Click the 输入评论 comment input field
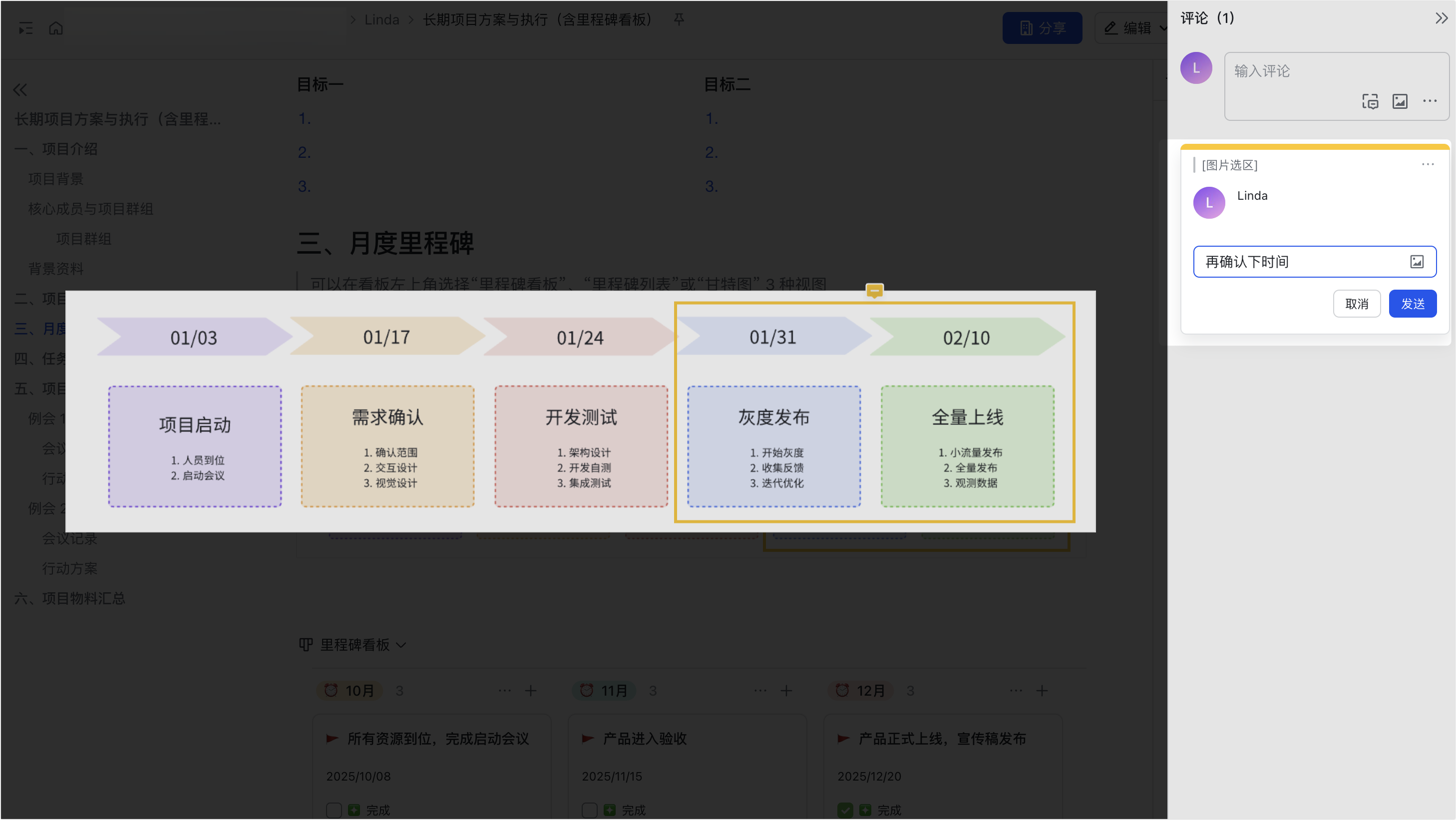The height and width of the screenshot is (820, 1456). [x=1337, y=86]
